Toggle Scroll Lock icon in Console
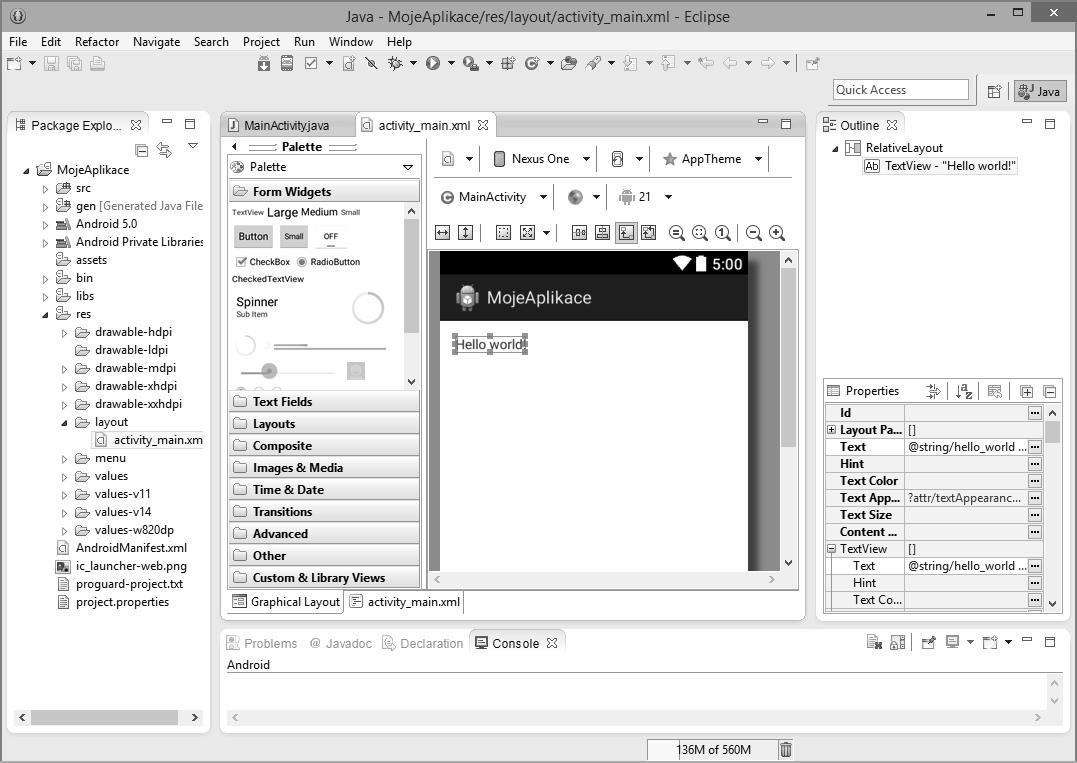The width and height of the screenshot is (1077, 763). (897, 643)
